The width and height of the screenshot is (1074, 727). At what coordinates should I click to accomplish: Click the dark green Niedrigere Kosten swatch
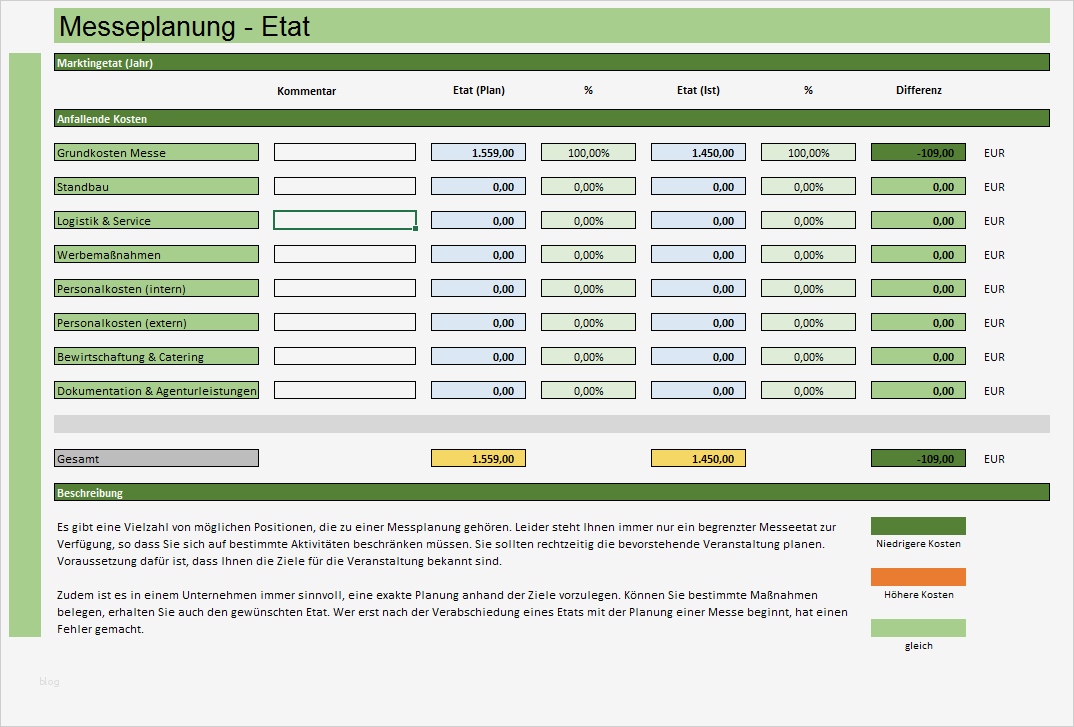pos(918,526)
